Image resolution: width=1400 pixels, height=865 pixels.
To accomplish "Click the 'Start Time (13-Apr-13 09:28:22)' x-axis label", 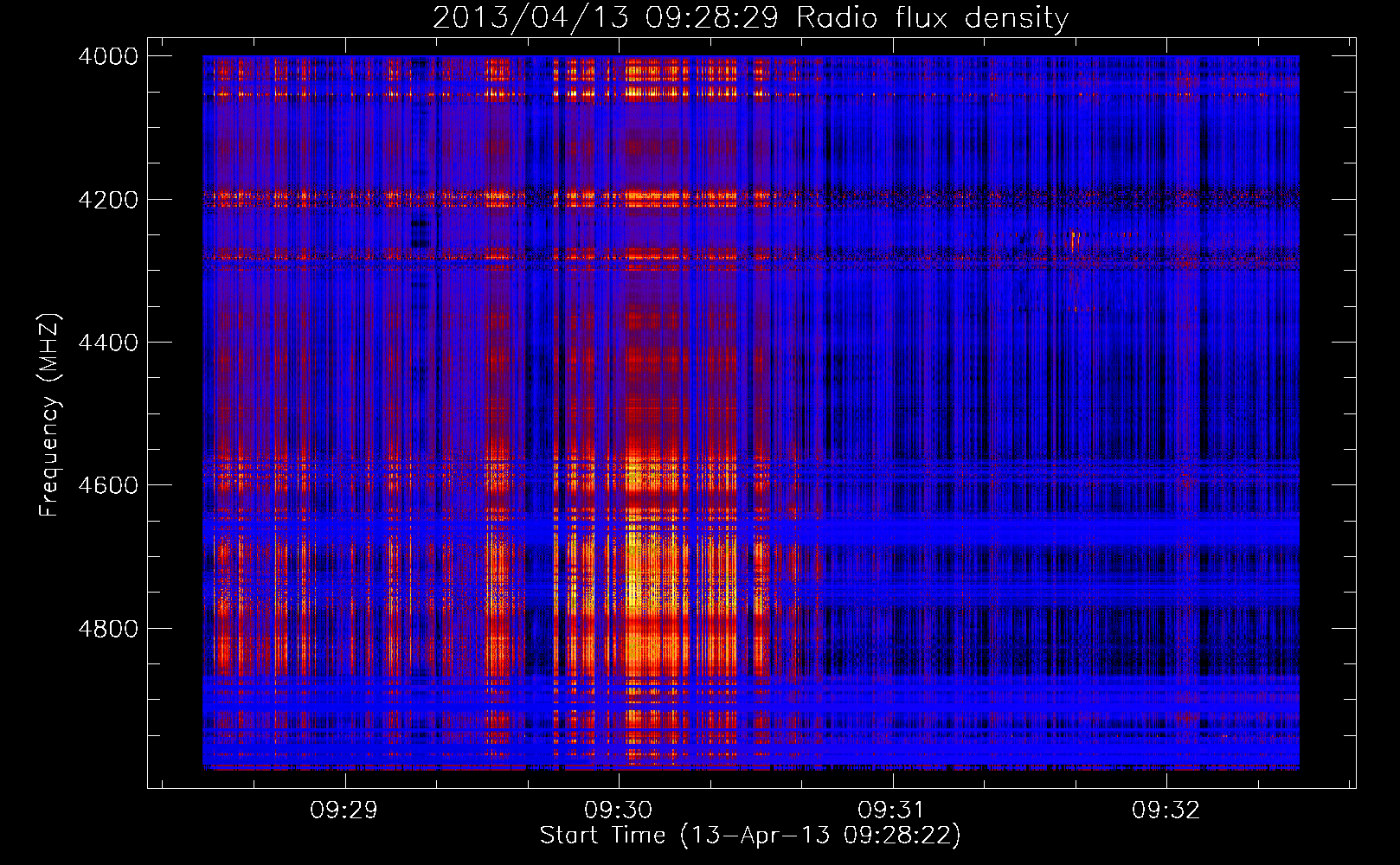I will (x=750, y=835).
